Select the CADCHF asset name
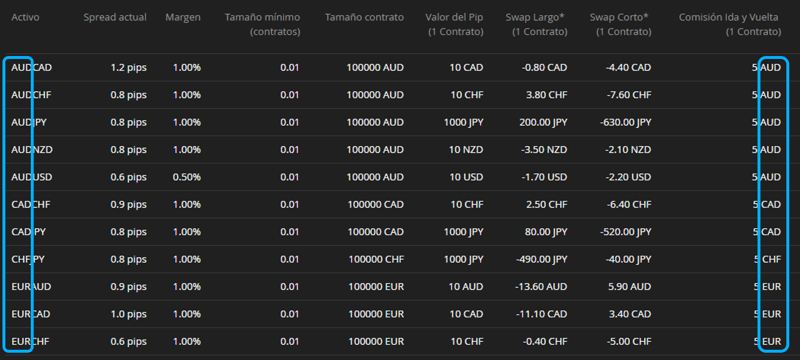Screen dimensions: 800x360 (31, 204)
